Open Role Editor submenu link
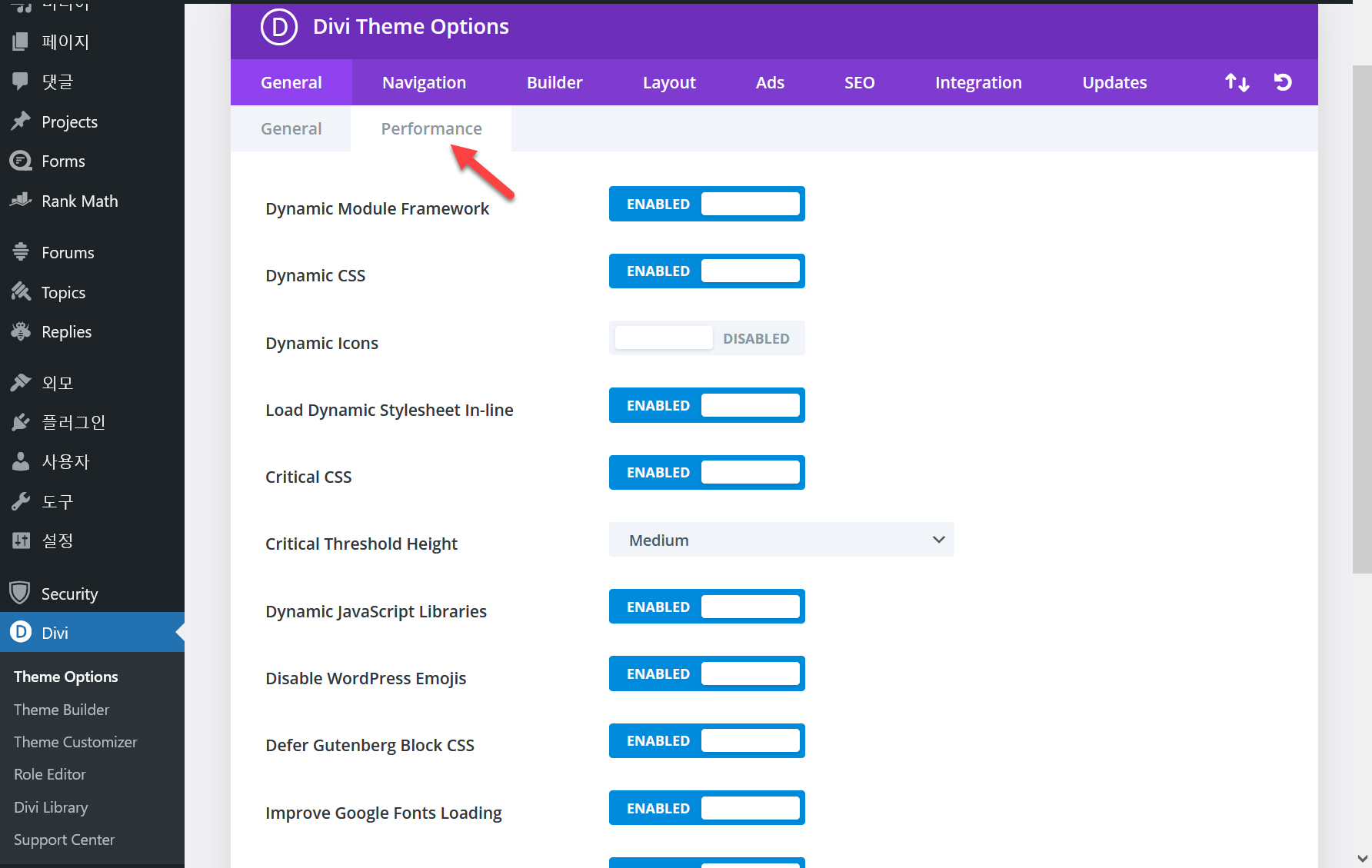This screenshot has width=1372, height=868. (50, 774)
